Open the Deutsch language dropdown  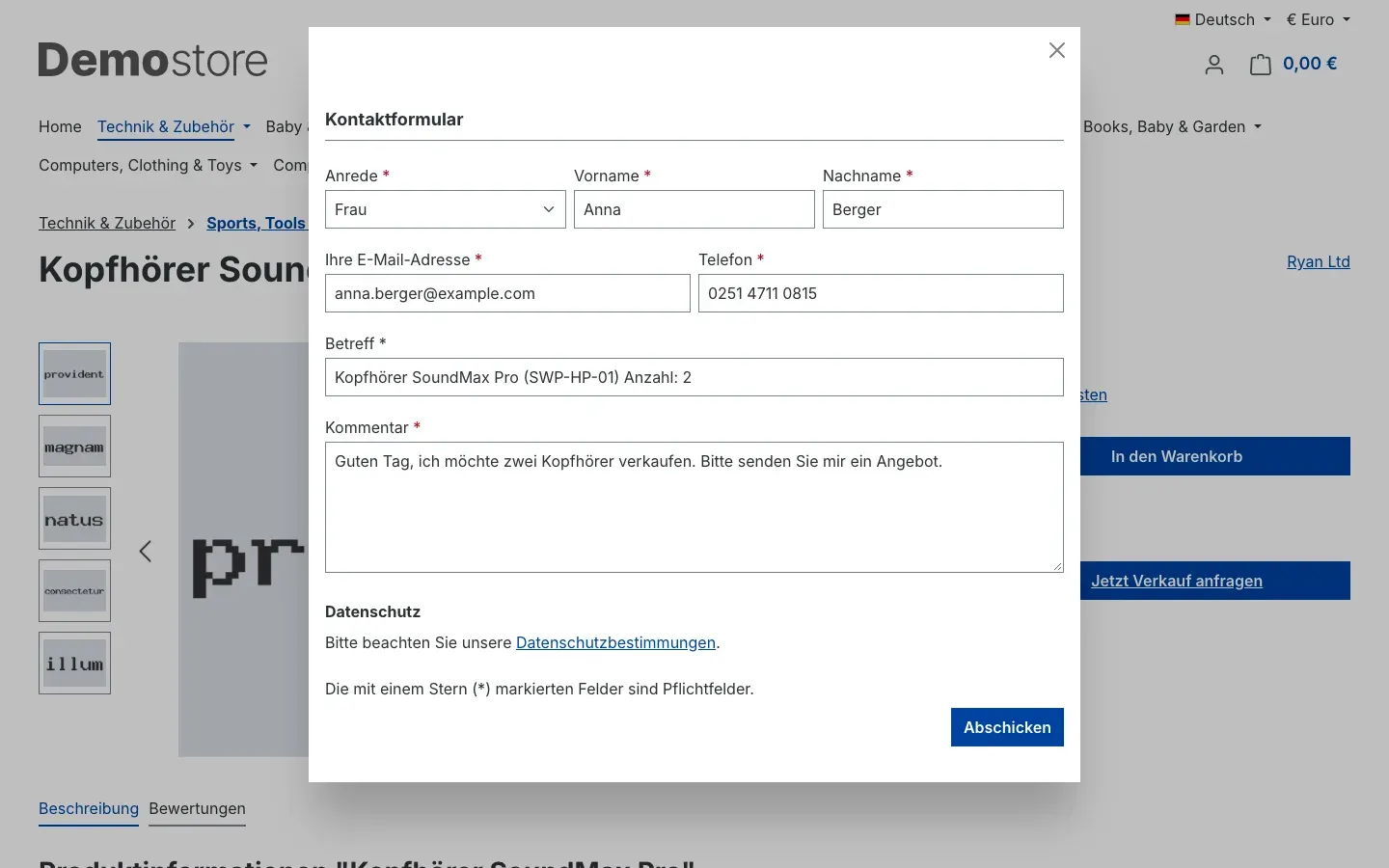(1222, 19)
